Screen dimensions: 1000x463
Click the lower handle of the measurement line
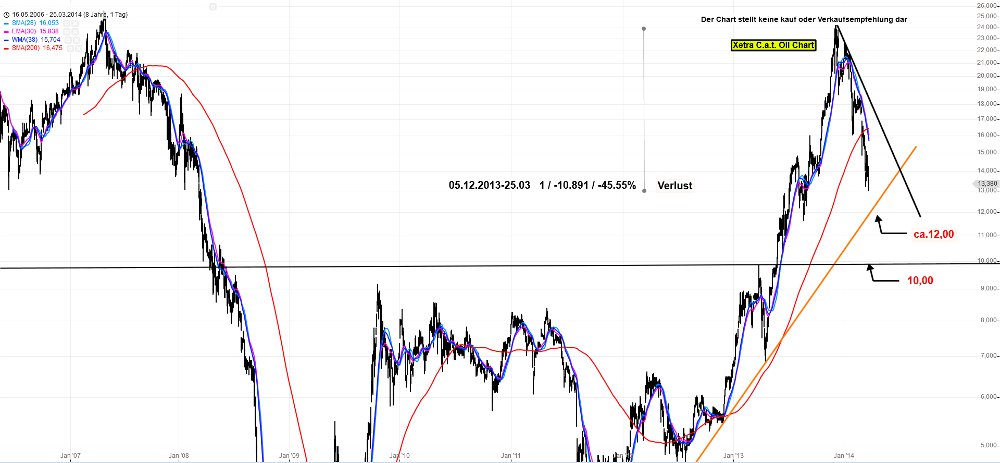tap(643, 190)
